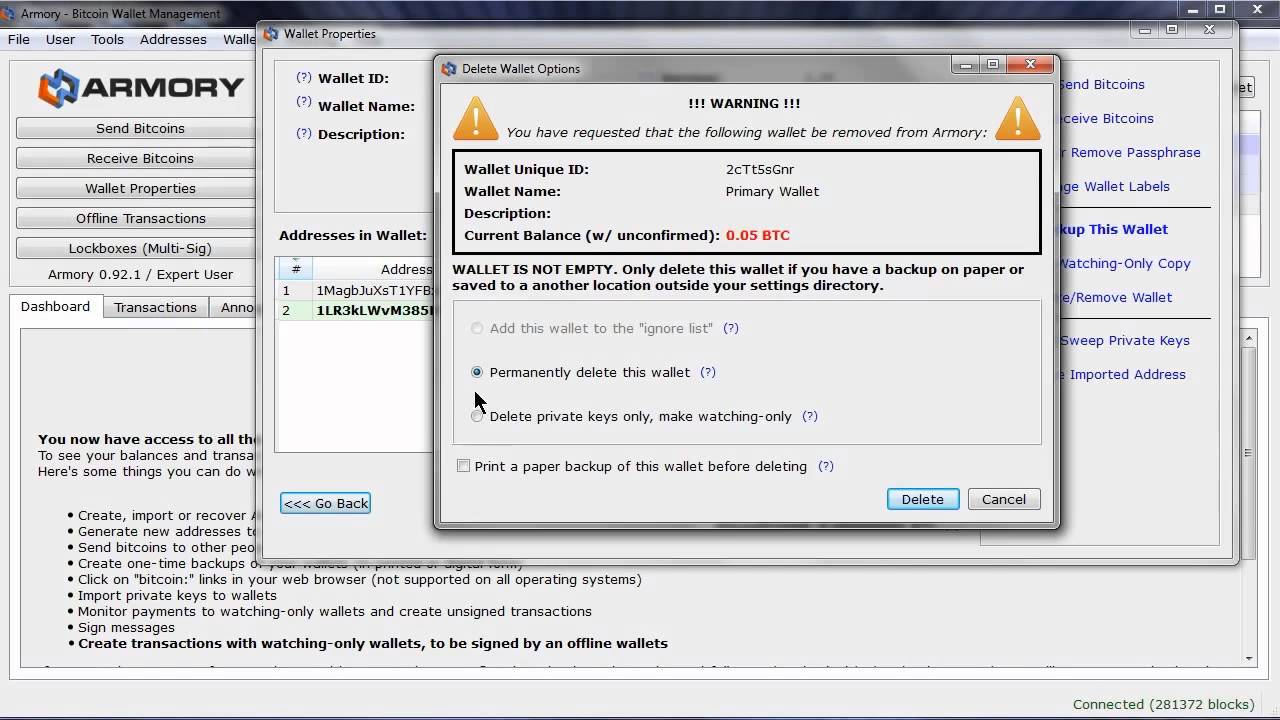Click Send Bitcoins button in main window
The height and width of the screenshot is (720, 1280).
[138, 128]
